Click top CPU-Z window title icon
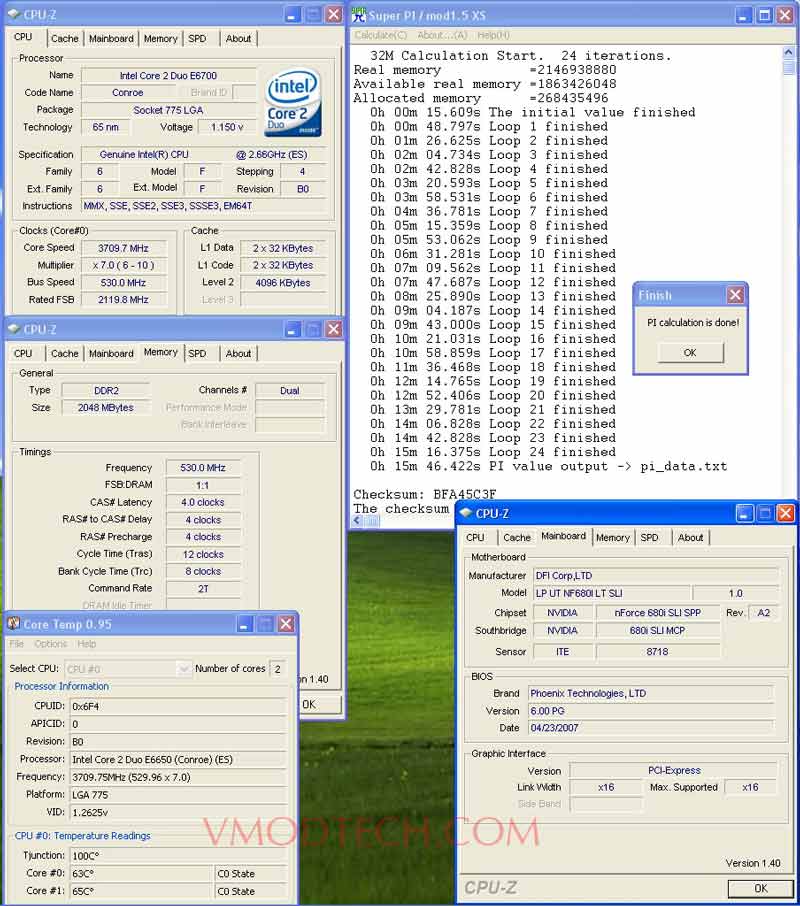 point(14,14)
